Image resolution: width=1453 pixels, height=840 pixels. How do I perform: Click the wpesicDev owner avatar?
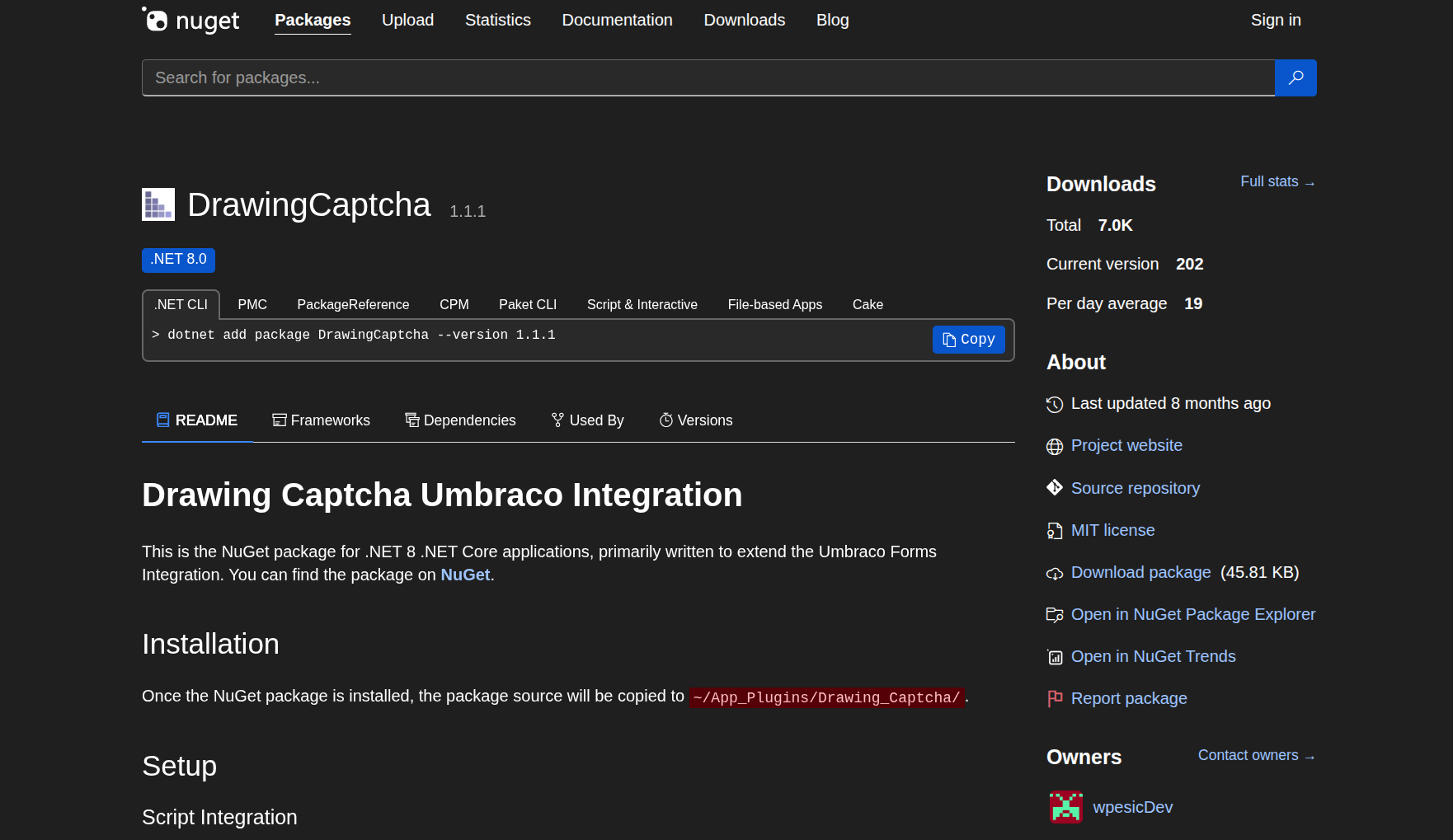(1066, 807)
